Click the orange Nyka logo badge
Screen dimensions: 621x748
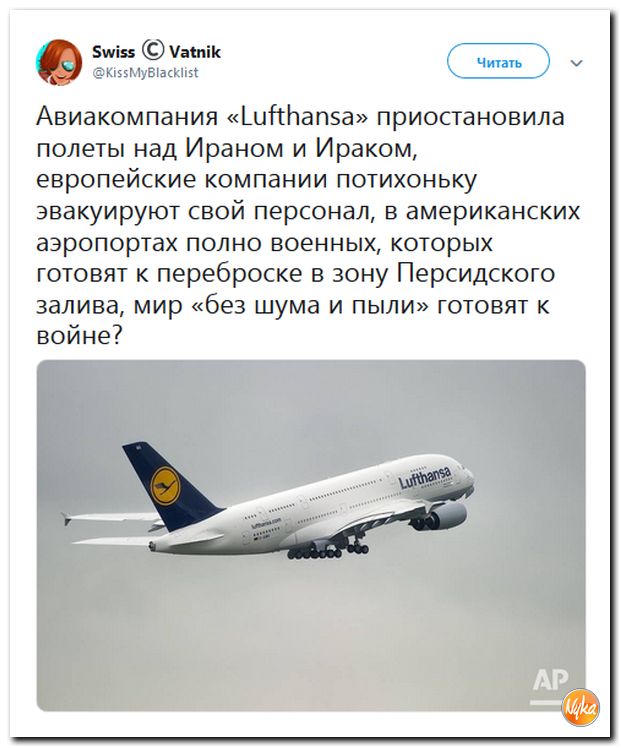[581, 709]
